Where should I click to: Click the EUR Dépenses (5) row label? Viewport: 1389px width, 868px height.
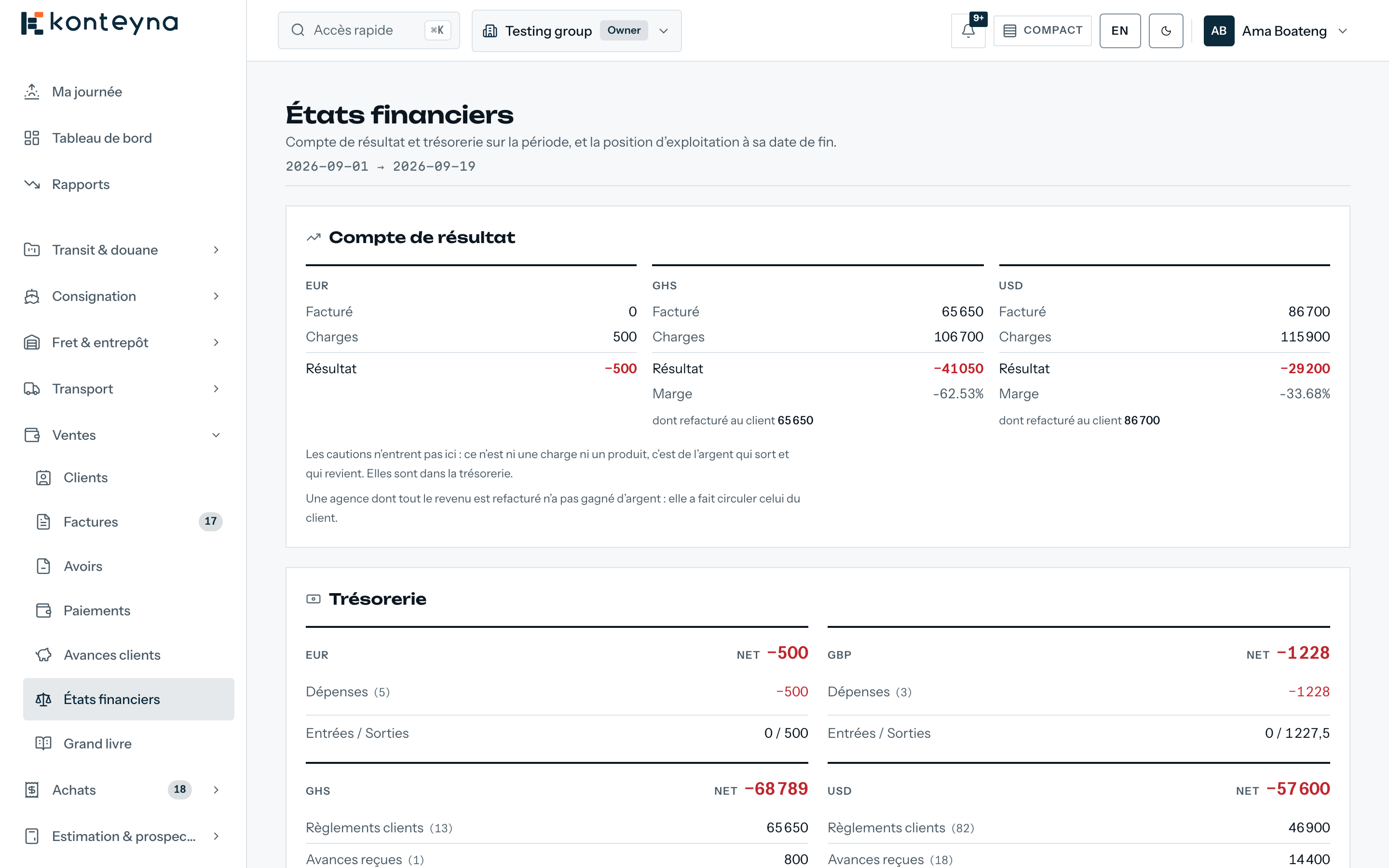click(x=348, y=692)
